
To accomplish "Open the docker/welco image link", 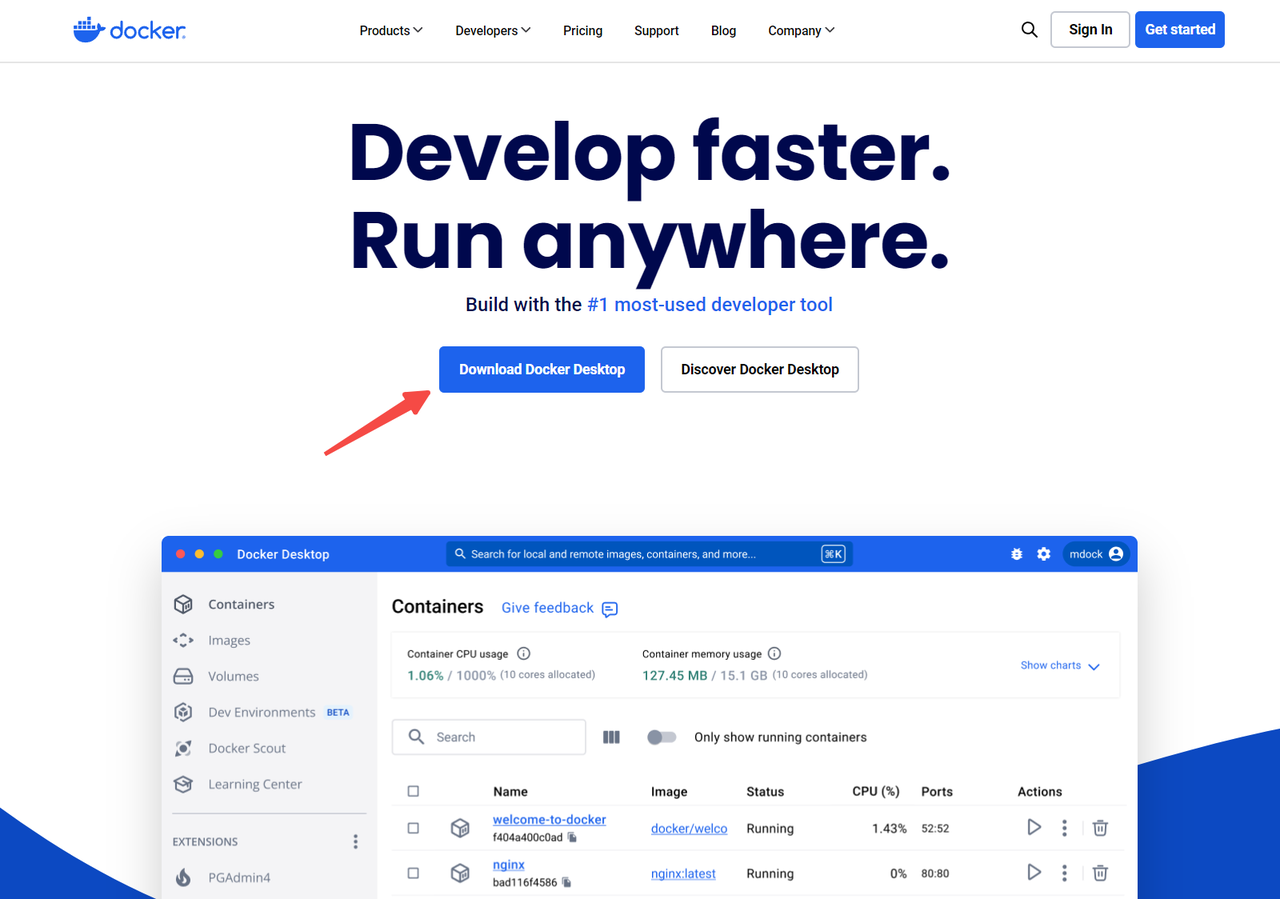I will click(x=689, y=829).
